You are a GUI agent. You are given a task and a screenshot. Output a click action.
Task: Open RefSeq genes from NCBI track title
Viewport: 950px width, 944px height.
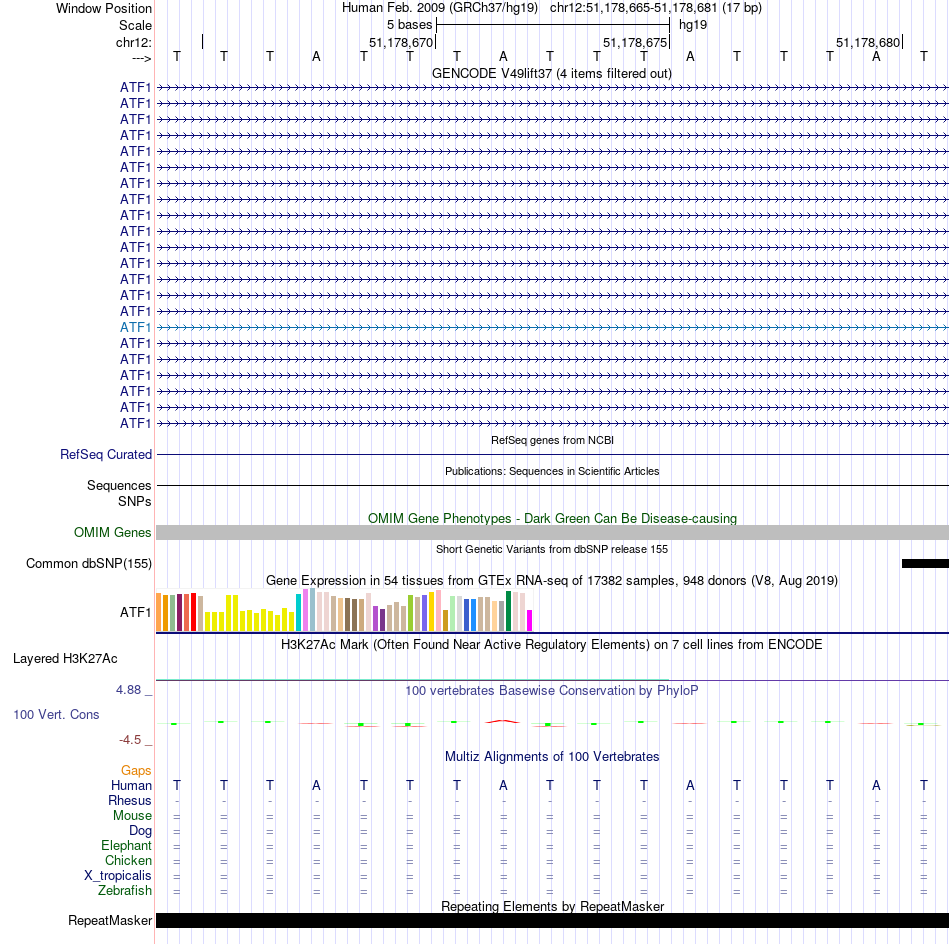552,440
